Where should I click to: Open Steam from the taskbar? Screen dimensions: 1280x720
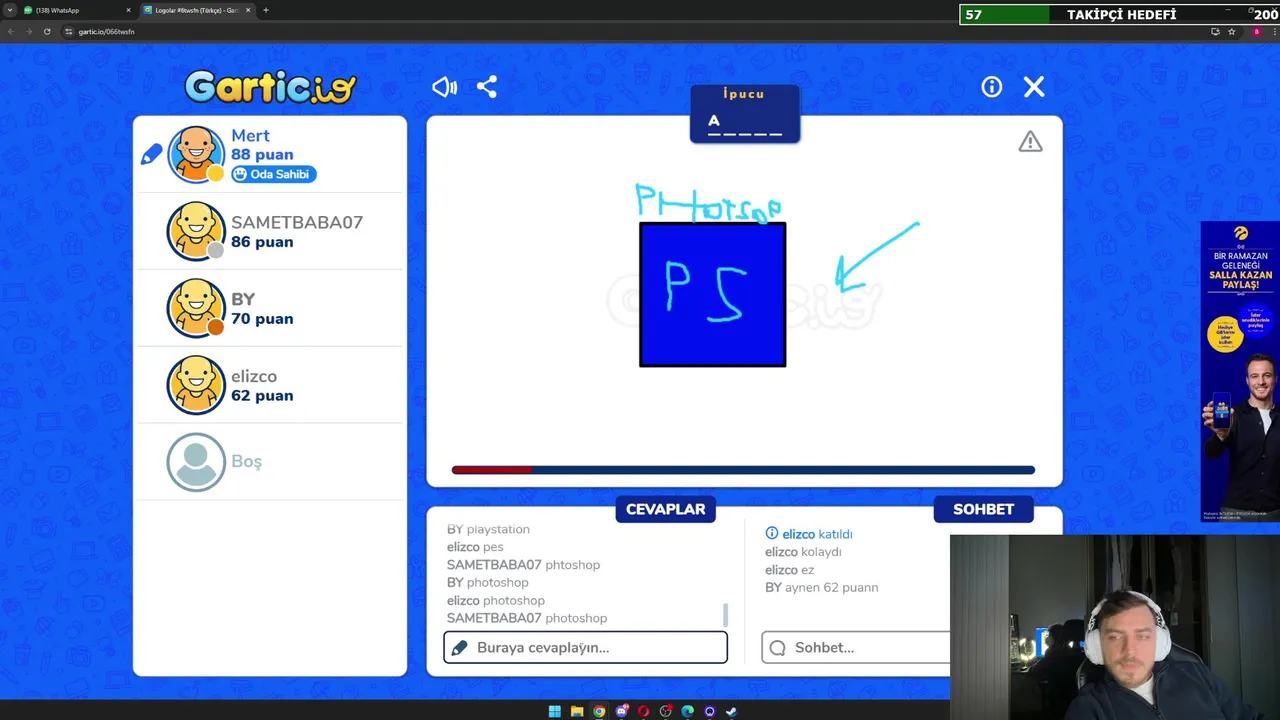(731, 711)
